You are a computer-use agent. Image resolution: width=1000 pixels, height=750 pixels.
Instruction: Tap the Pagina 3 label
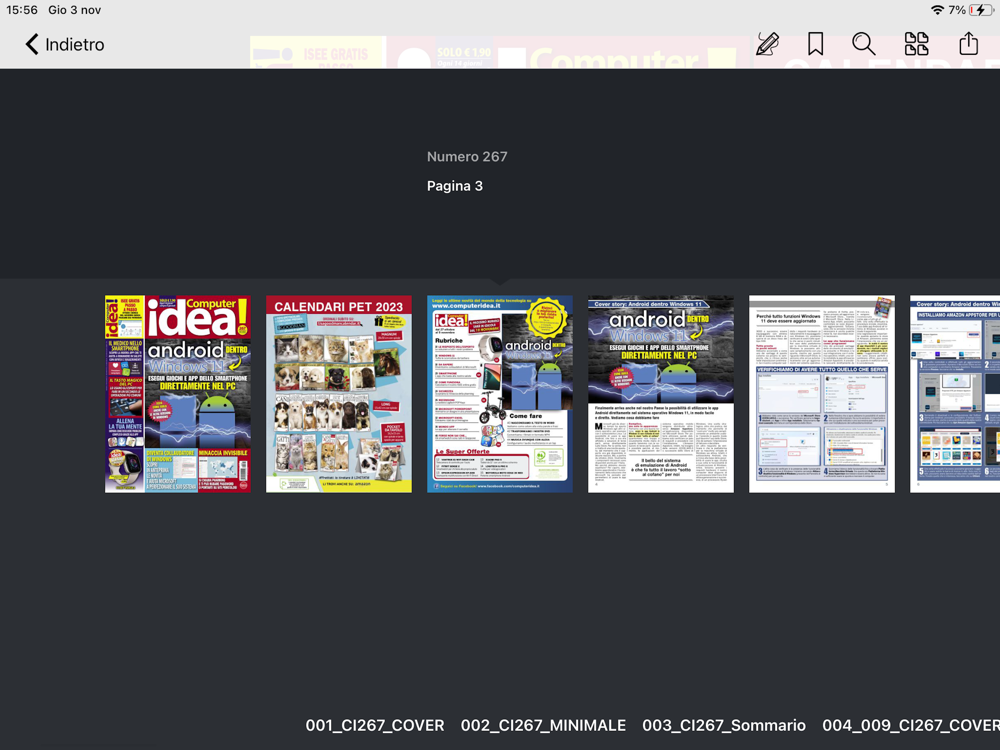455,186
